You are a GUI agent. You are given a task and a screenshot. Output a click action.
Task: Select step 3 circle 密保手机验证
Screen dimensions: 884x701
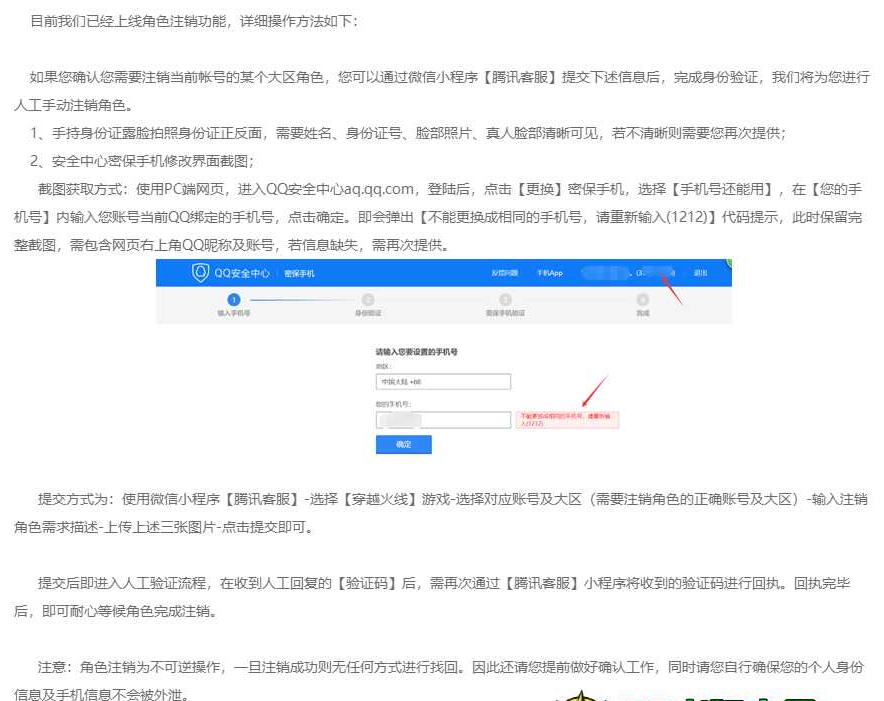click(x=506, y=299)
